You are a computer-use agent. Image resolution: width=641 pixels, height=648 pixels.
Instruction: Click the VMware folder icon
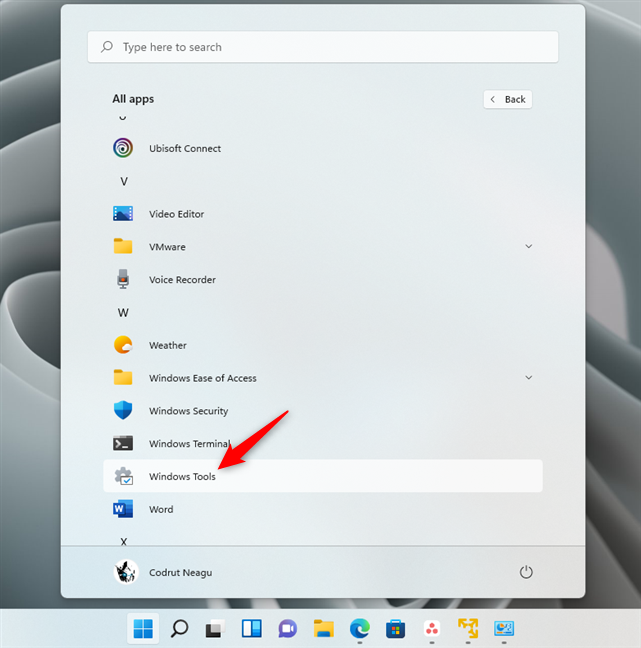pos(123,246)
